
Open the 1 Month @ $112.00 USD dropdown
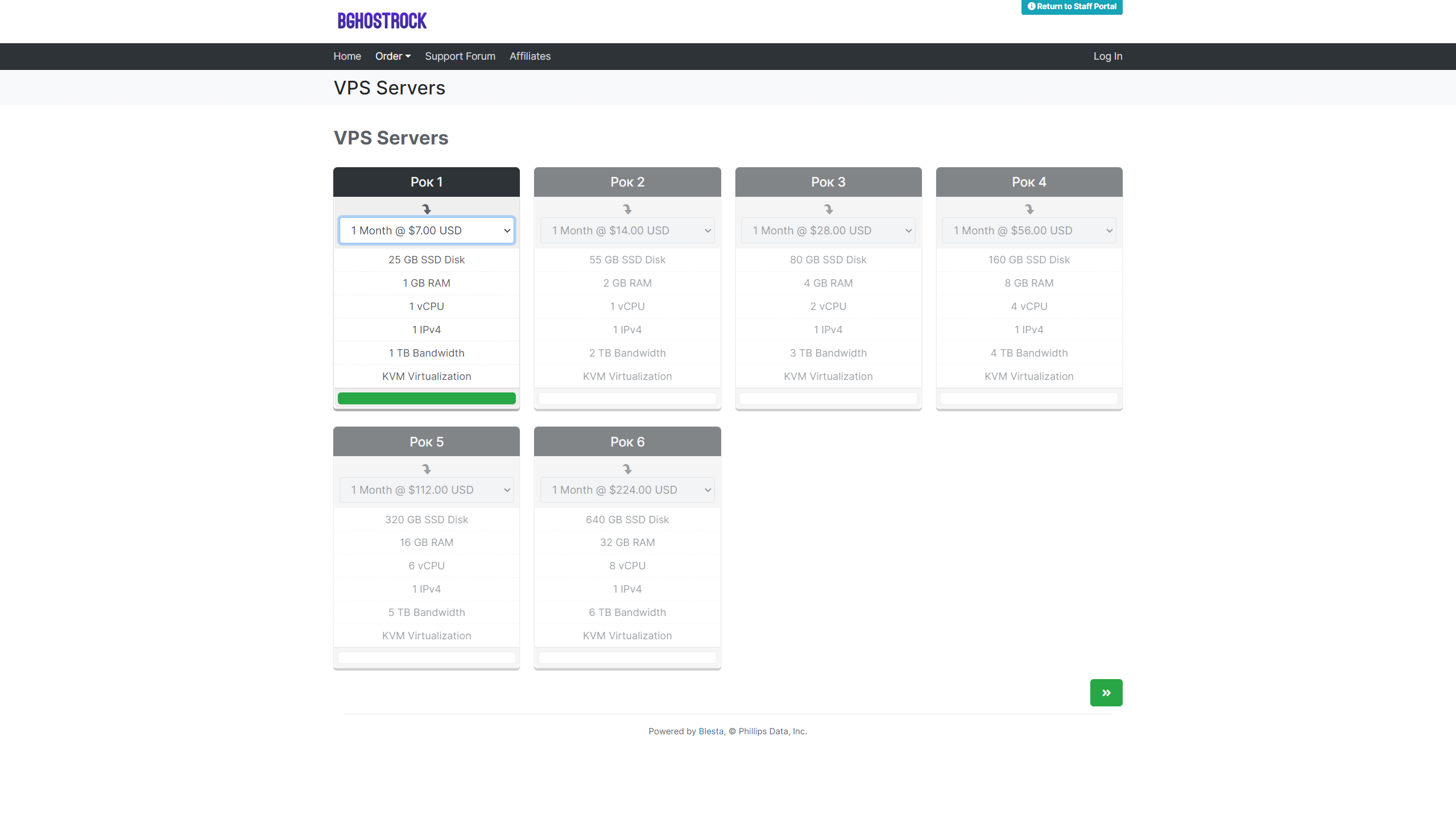point(427,490)
